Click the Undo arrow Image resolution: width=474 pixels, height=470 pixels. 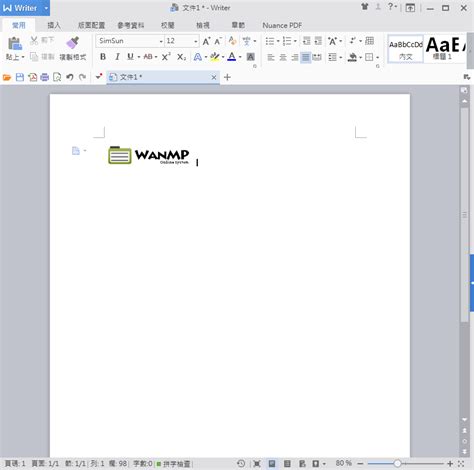coord(70,77)
